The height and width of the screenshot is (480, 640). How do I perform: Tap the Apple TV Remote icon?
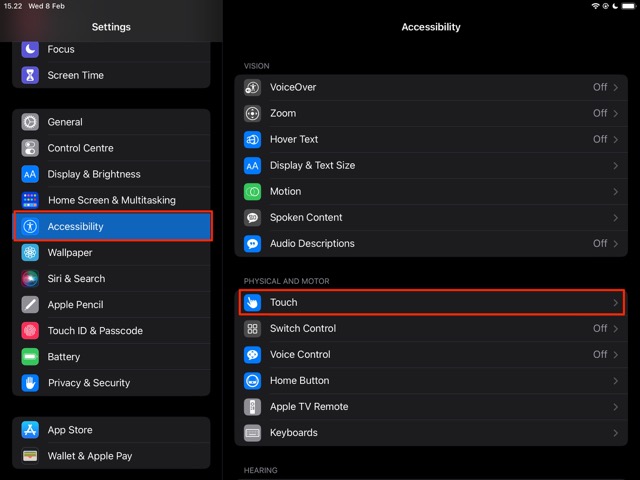tap(253, 407)
